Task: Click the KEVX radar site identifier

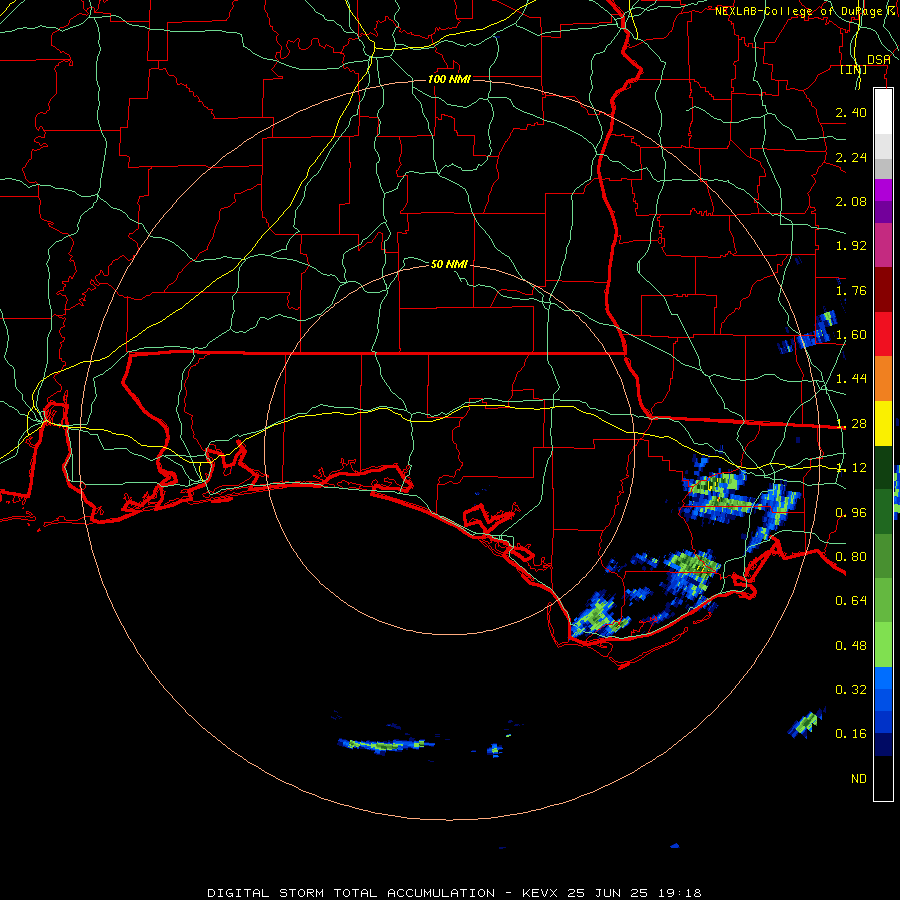Action: click(x=540, y=893)
